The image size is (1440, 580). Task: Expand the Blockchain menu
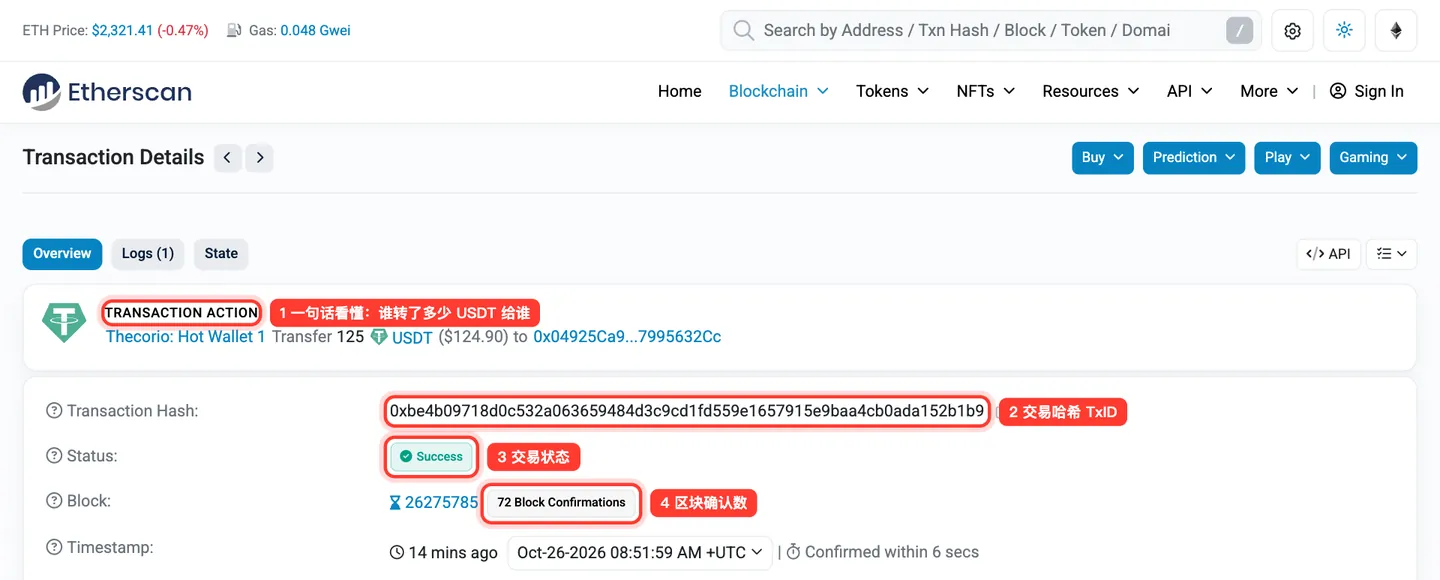coord(779,91)
